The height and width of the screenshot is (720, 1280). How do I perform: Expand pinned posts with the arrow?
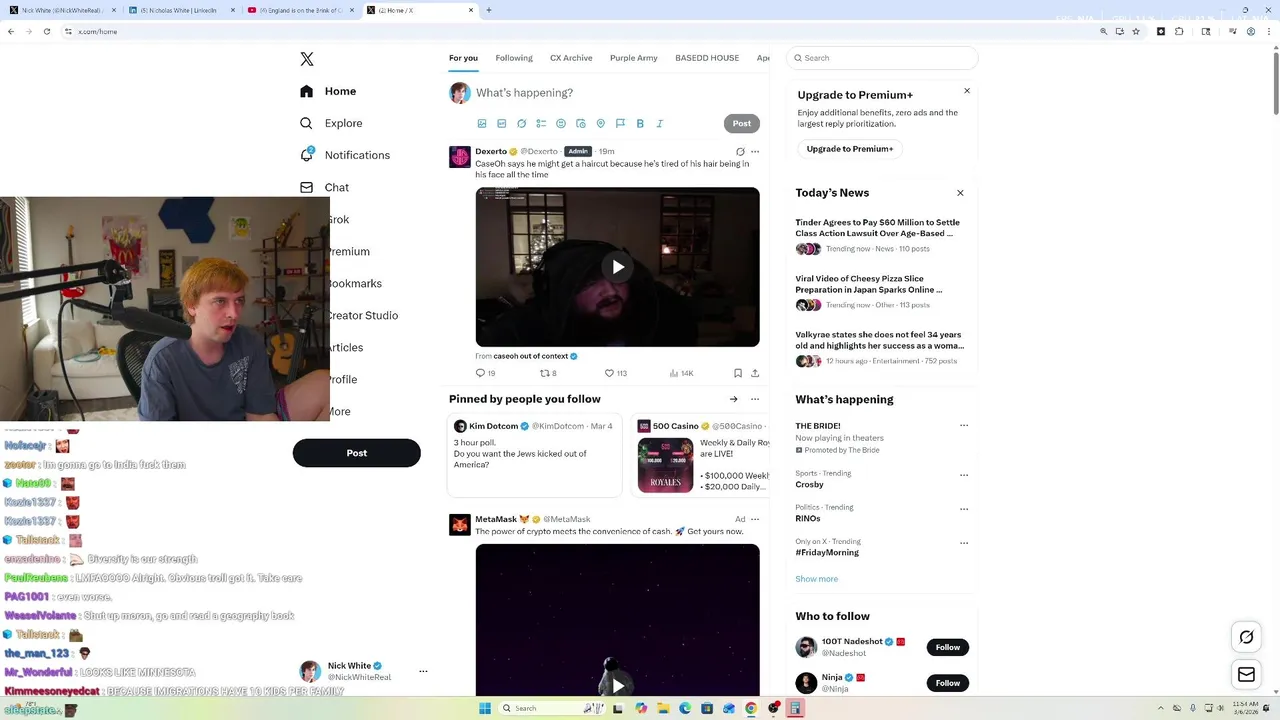point(733,399)
